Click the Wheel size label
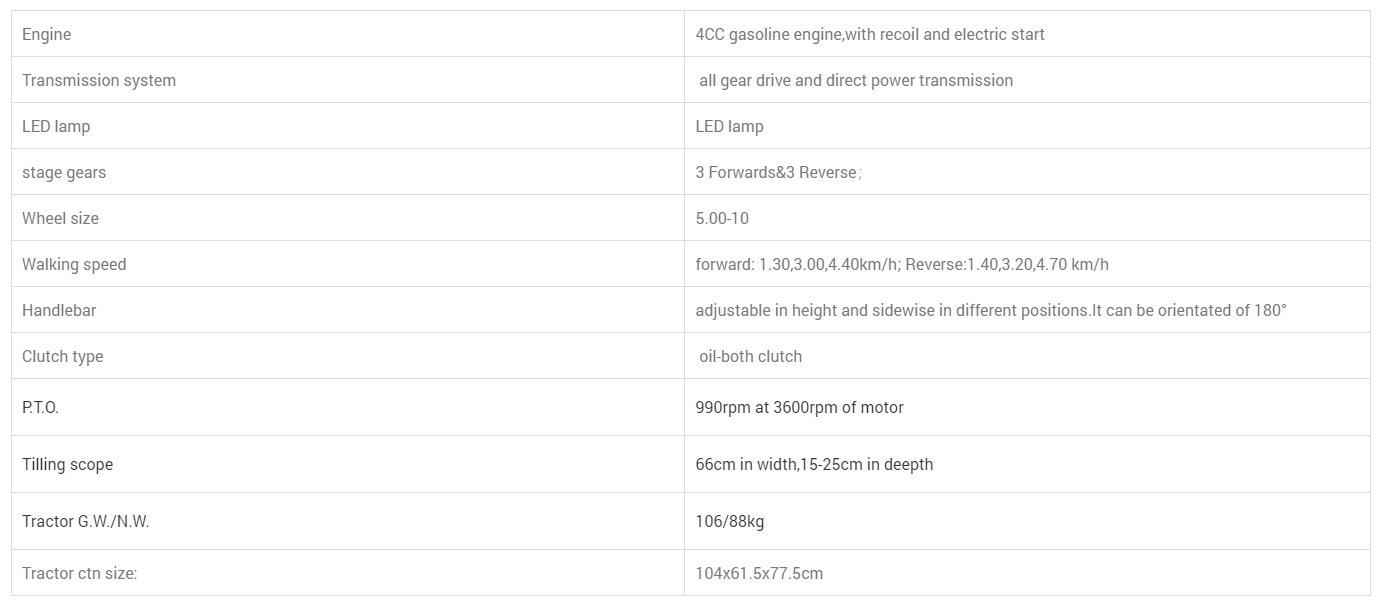The height and width of the screenshot is (602, 1382). 61,218
